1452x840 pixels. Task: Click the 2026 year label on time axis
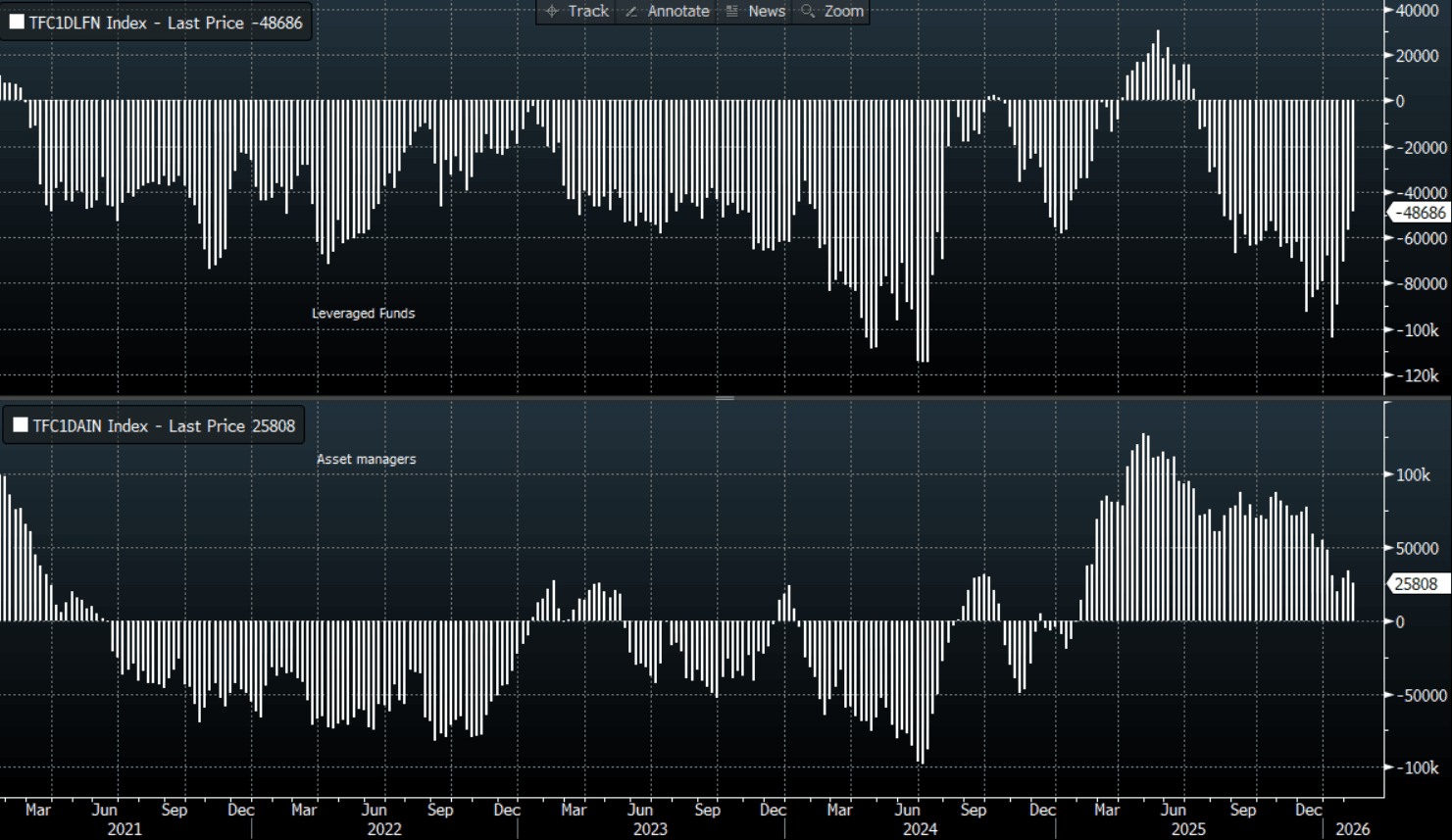pyautogui.click(x=1353, y=829)
